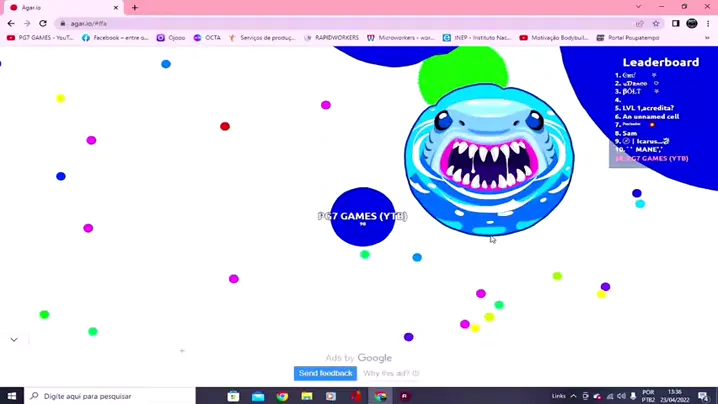Select the Agar.io browser tab
The image size is (718, 404).
[60, 8]
